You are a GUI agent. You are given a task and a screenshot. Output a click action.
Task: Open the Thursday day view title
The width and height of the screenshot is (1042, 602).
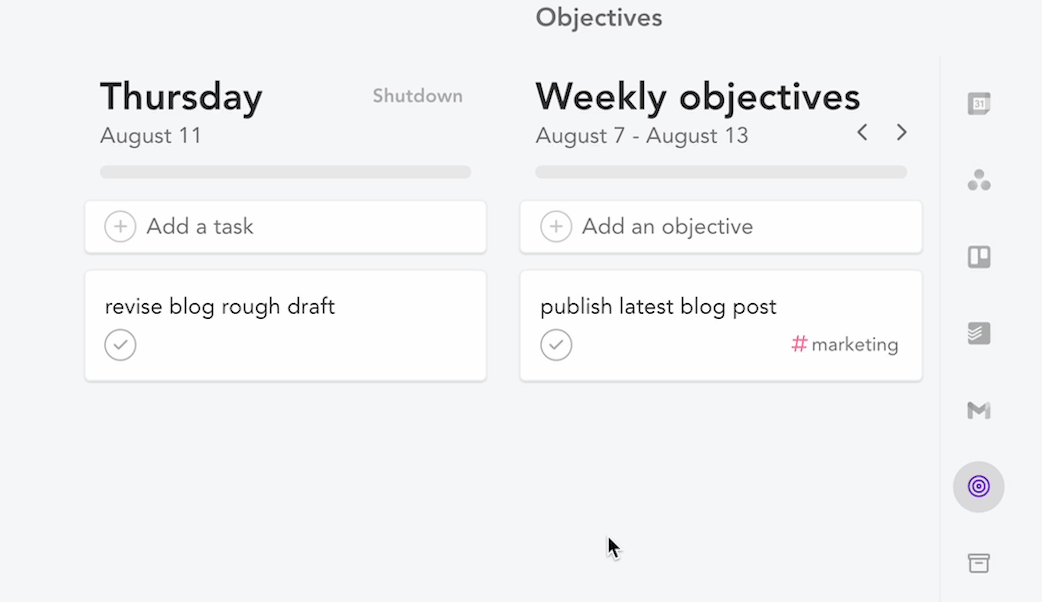[x=181, y=96]
